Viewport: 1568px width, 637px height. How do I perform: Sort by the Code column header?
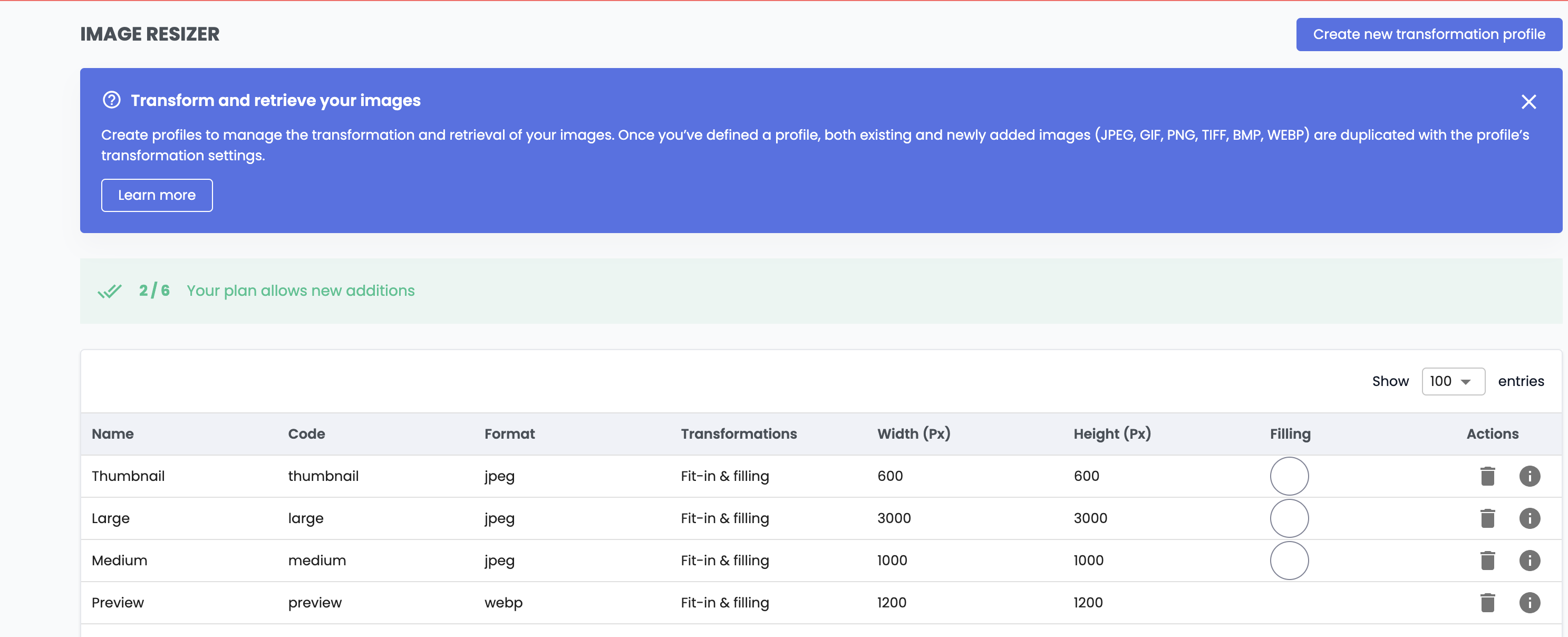click(x=306, y=433)
